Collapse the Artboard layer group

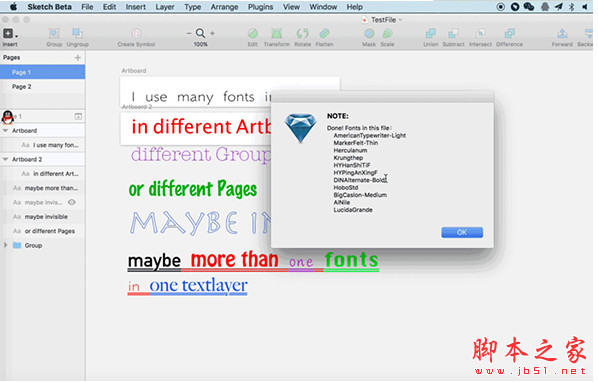[x=5, y=130]
